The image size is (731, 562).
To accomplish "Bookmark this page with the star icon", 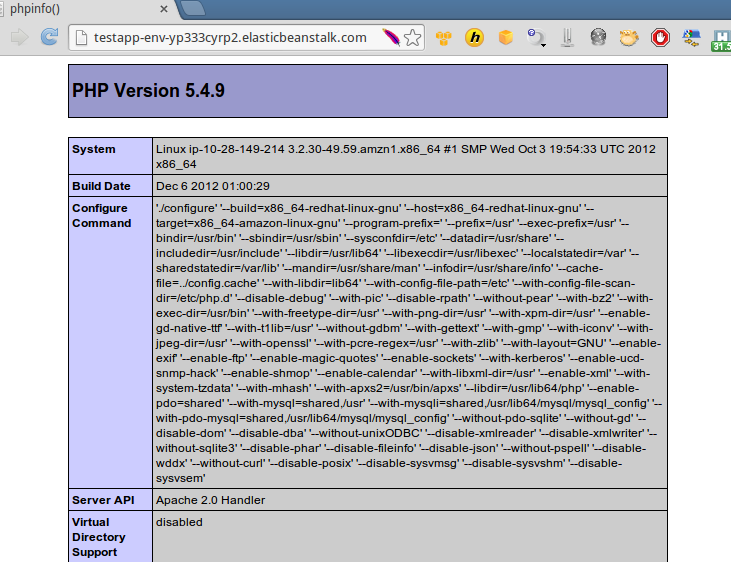I will pos(413,38).
